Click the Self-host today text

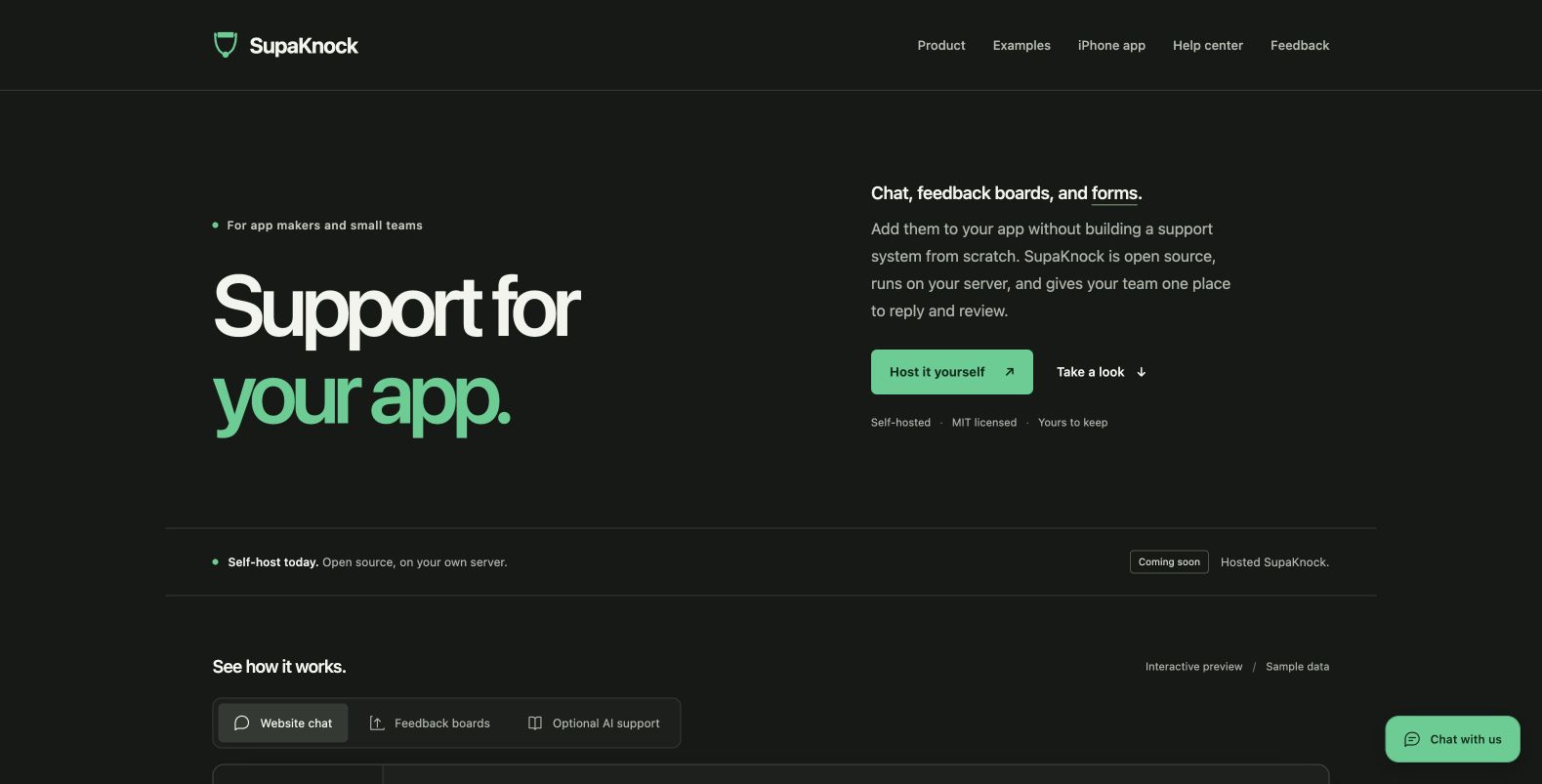273,562
